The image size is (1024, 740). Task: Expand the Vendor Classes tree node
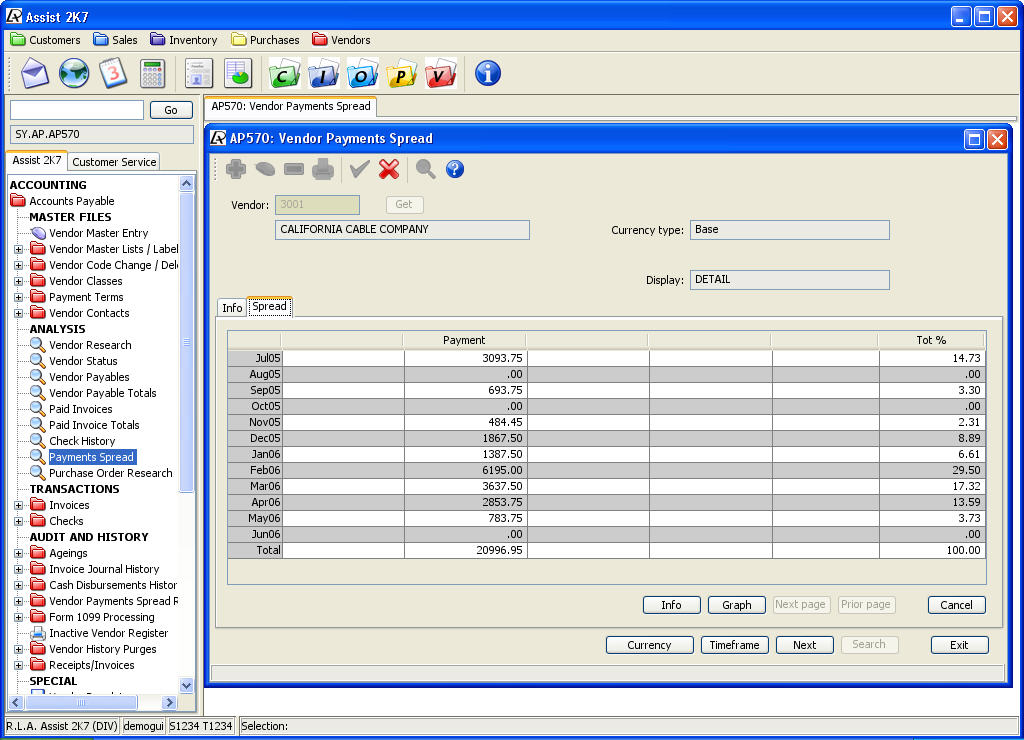(18, 281)
